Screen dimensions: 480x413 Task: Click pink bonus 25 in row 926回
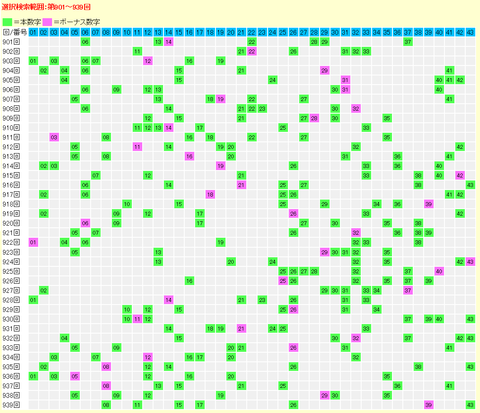point(283,281)
